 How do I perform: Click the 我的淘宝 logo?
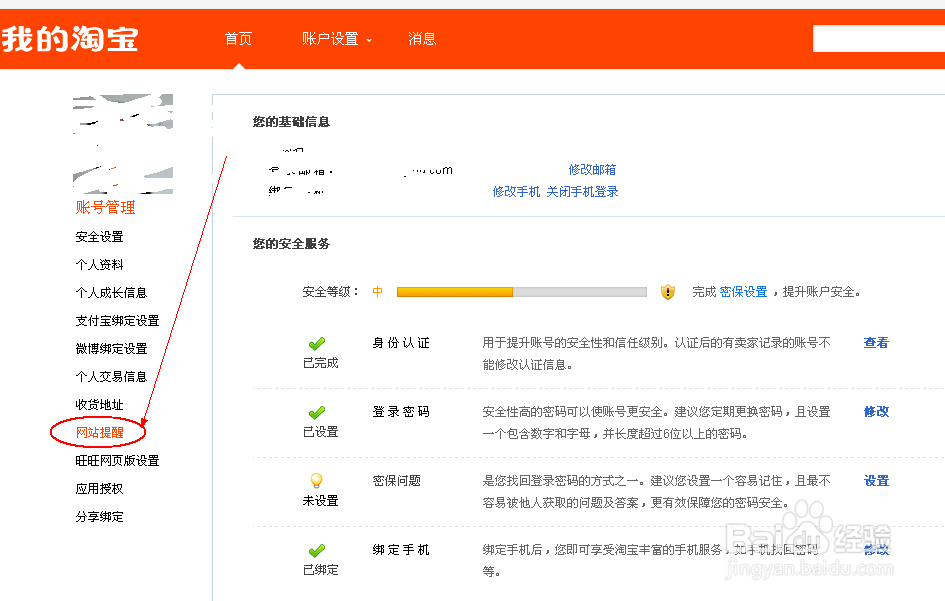(70, 38)
